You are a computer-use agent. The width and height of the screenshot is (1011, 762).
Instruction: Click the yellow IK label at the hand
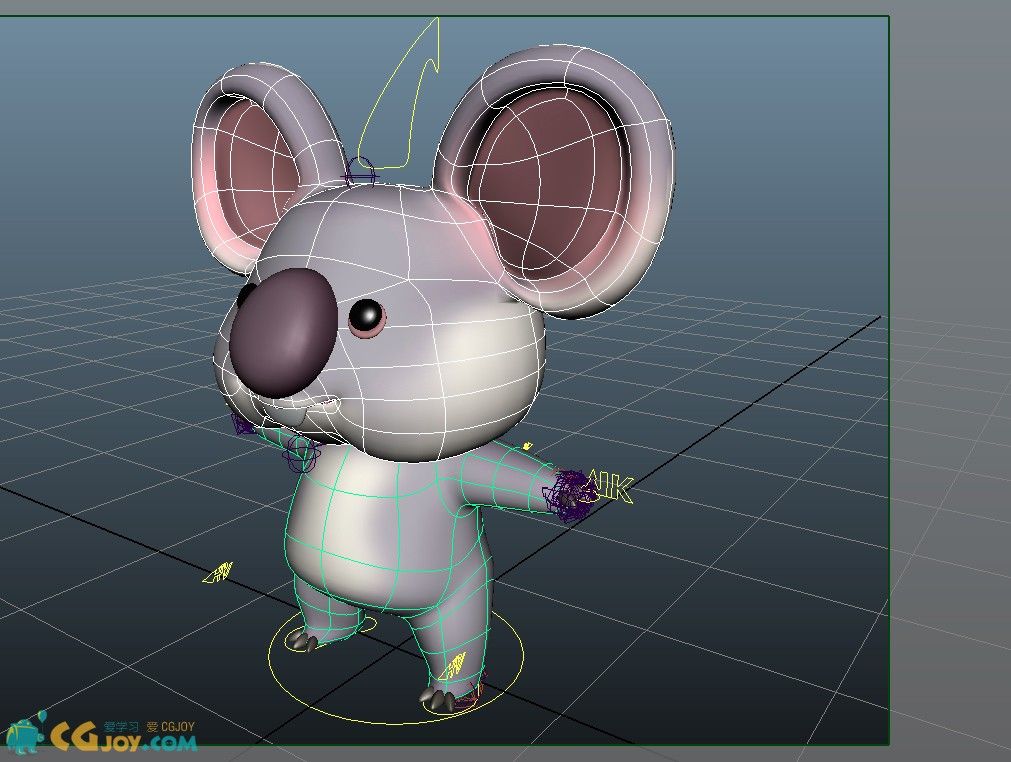[x=613, y=488]
